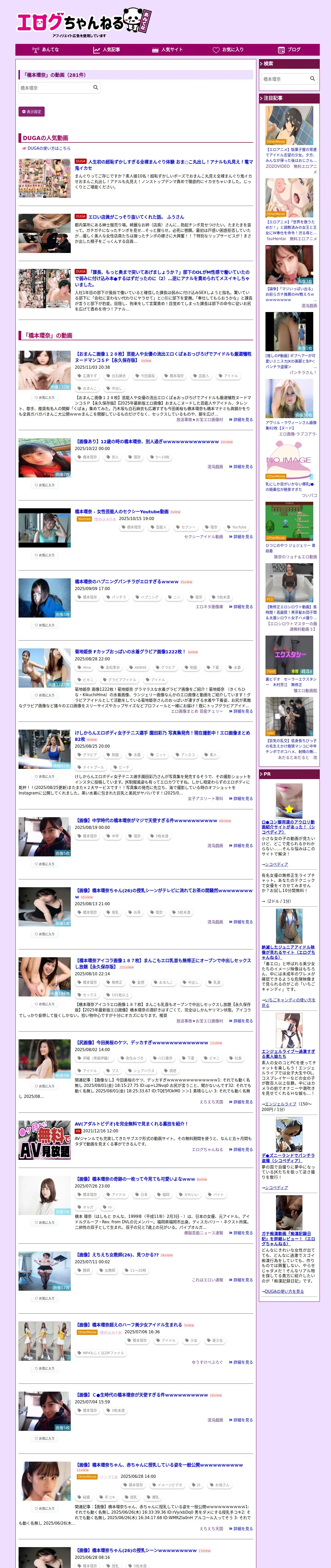This screenshot has height=1568, width=331.
Task: Favorite the 2025/07/04 15:59 post
Action: coord(44,1438)
